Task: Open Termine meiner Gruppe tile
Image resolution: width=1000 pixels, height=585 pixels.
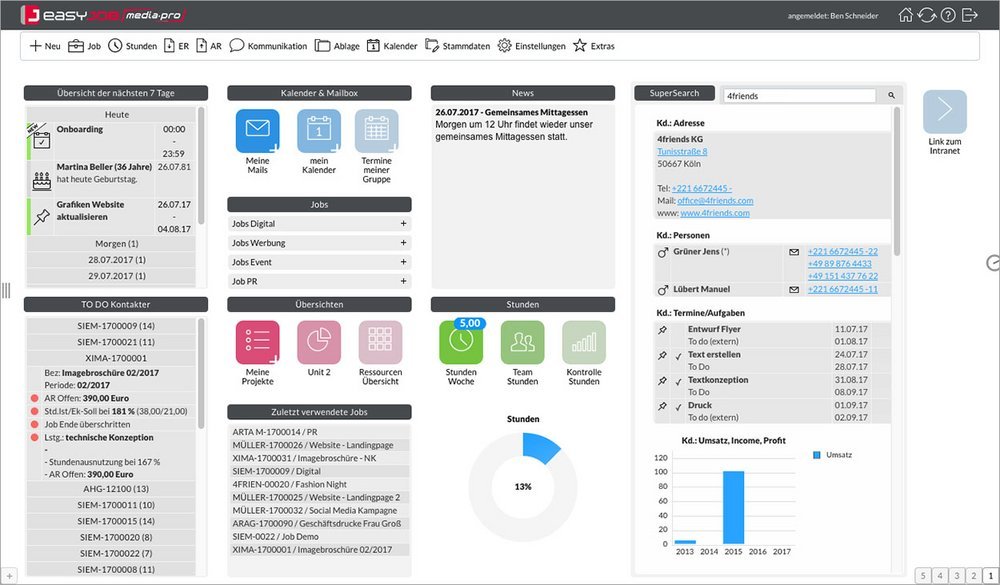Action: click(376, 131)
